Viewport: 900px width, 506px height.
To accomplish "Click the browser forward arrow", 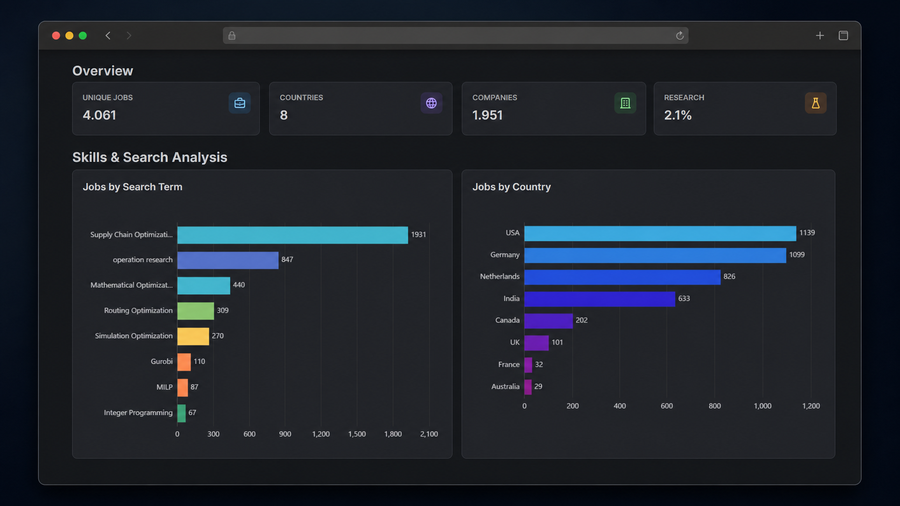I will 129,36.
